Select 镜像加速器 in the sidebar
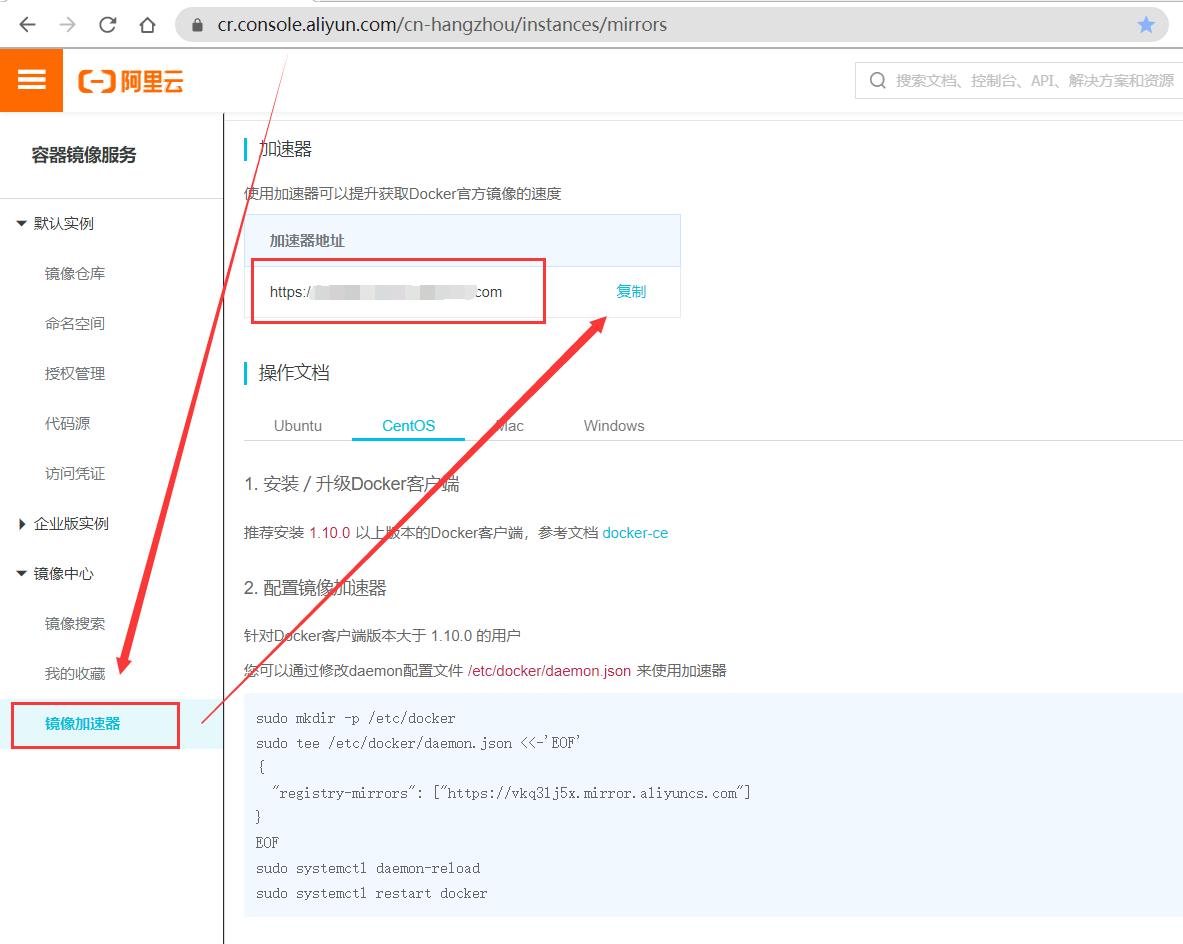Image resolution: width=1183 pixels, height=944 pixels. click(83, 724)
